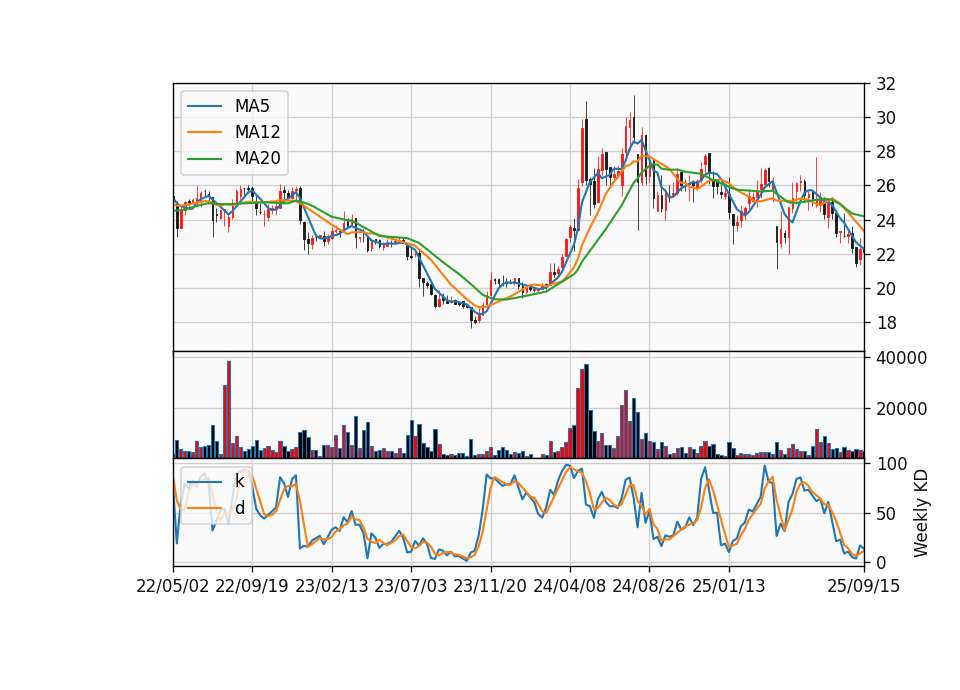The image size is (960, 690).
Task: Click the 23/11/20 date tick label
Action: pos(490,586)
